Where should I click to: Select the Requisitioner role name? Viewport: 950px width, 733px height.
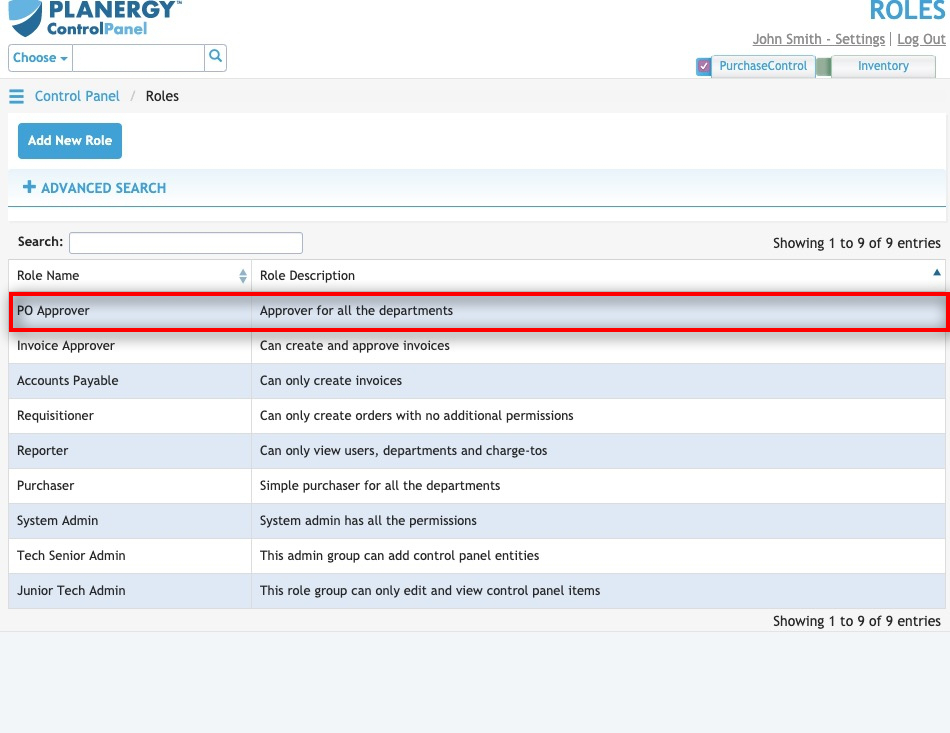click(x=56, y=416)
